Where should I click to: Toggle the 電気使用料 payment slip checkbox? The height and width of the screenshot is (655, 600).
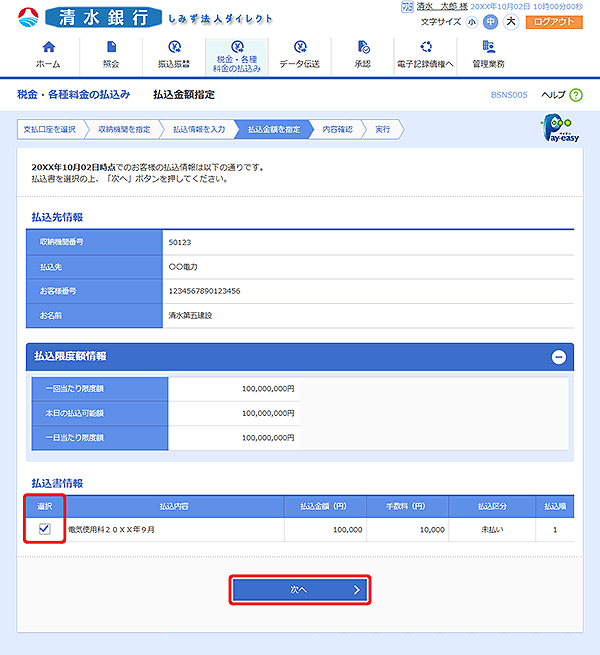(x=44, y=529)
